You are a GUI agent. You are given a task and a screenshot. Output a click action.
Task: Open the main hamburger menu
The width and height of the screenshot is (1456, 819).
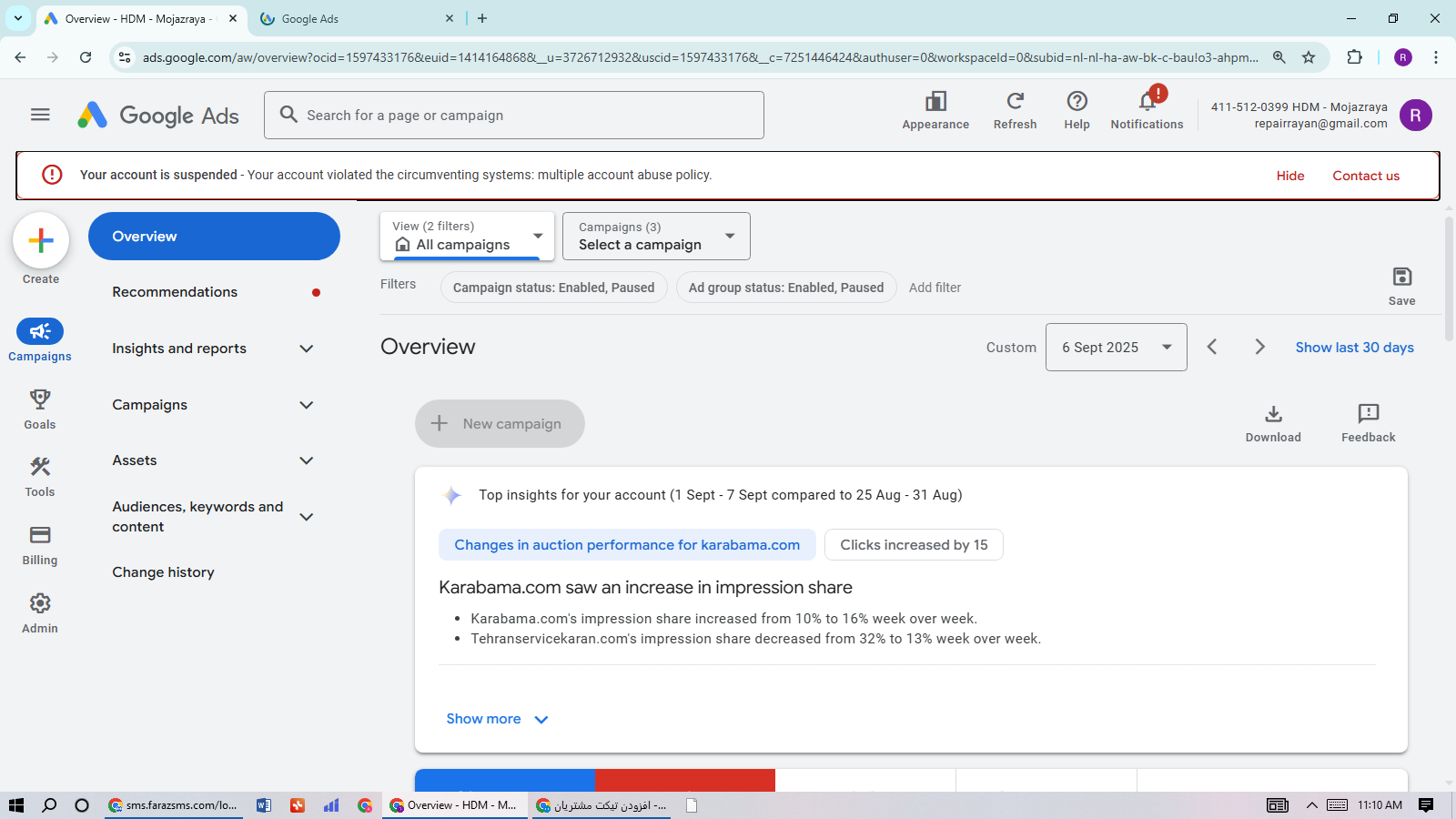click(40, 115)
